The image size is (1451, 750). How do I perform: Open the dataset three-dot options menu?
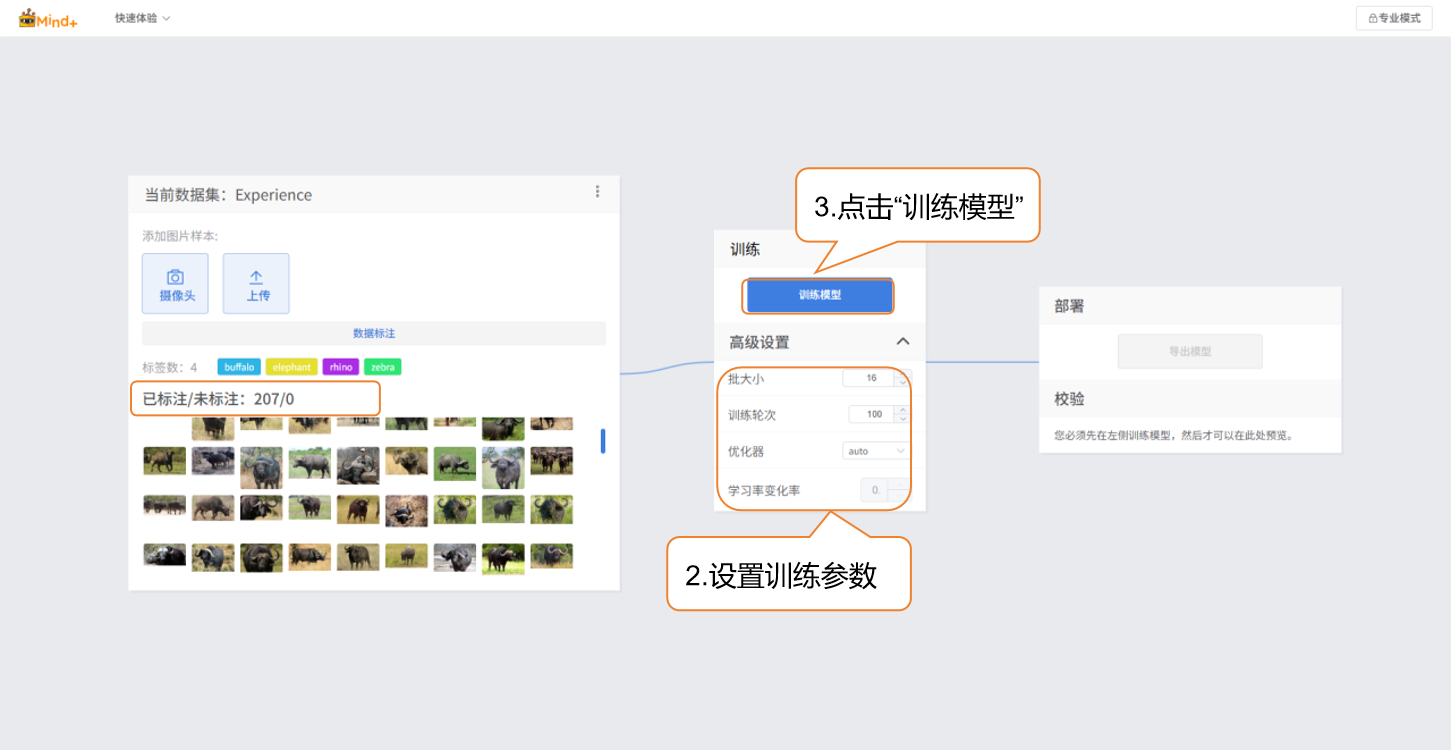[x=597, y=192]
